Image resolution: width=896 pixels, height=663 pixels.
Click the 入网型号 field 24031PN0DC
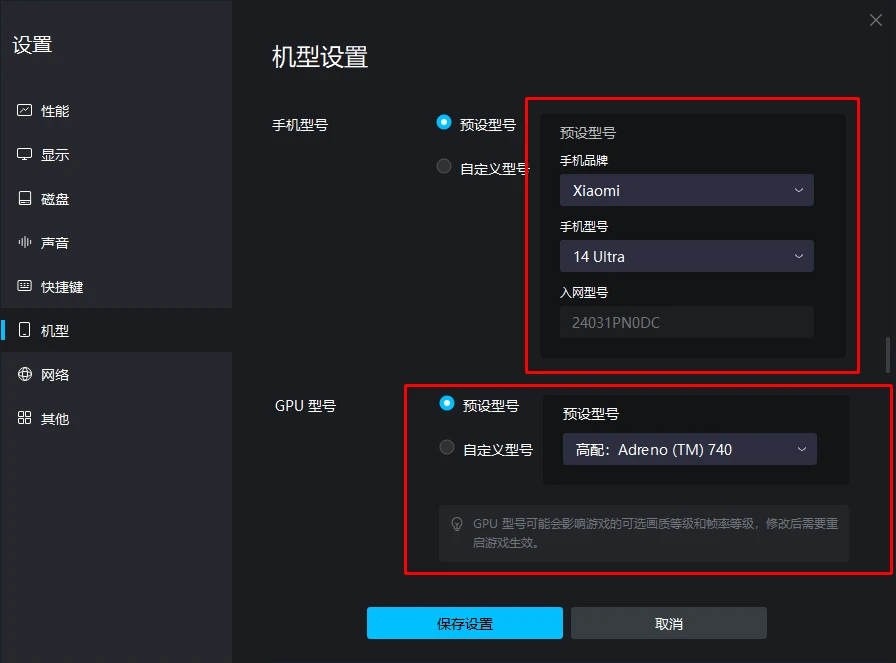coord(686,322)
